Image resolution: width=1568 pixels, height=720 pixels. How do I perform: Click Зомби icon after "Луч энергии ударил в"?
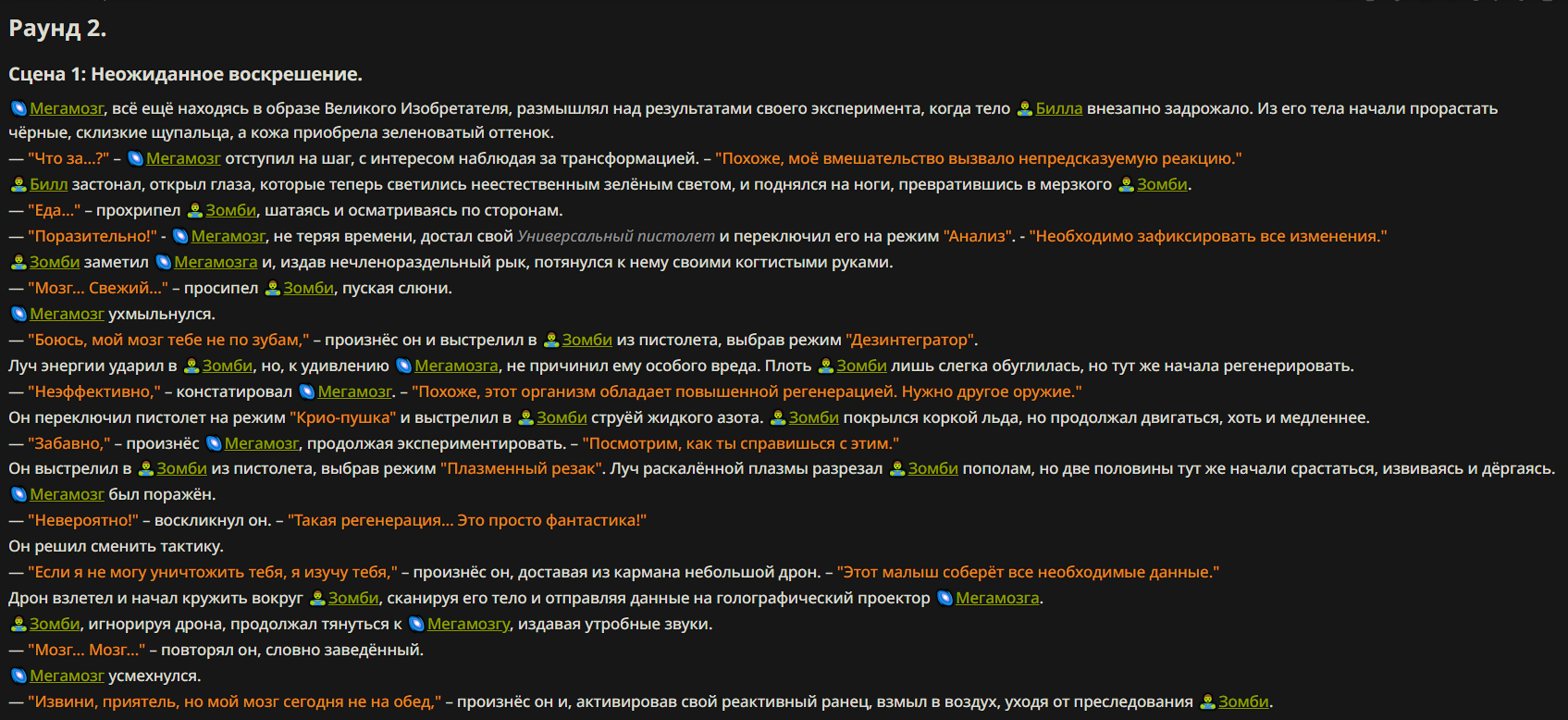point(191,366)
